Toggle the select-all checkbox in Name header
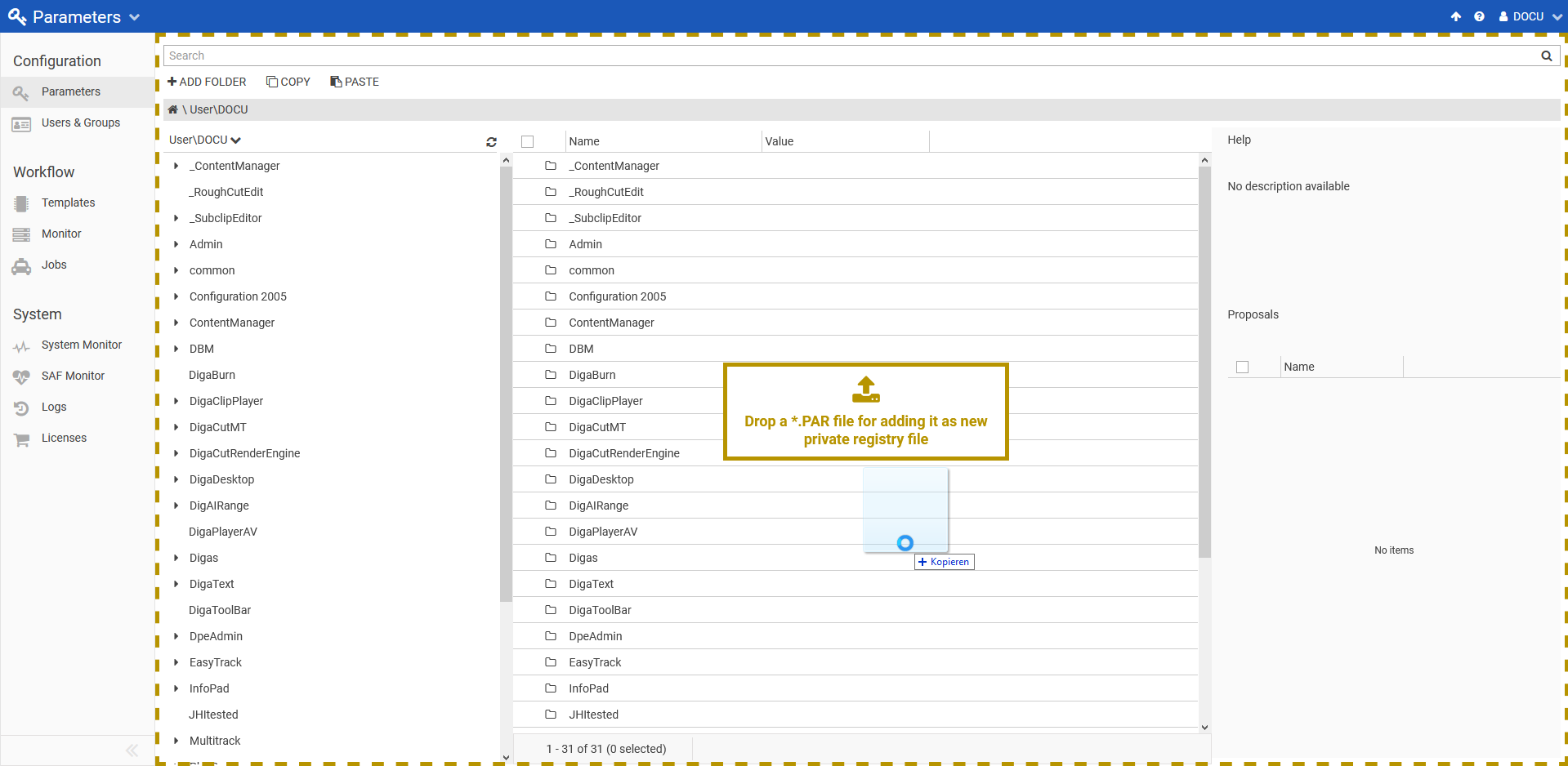This screenshot has width=1568, height=766. click(528, 141)
